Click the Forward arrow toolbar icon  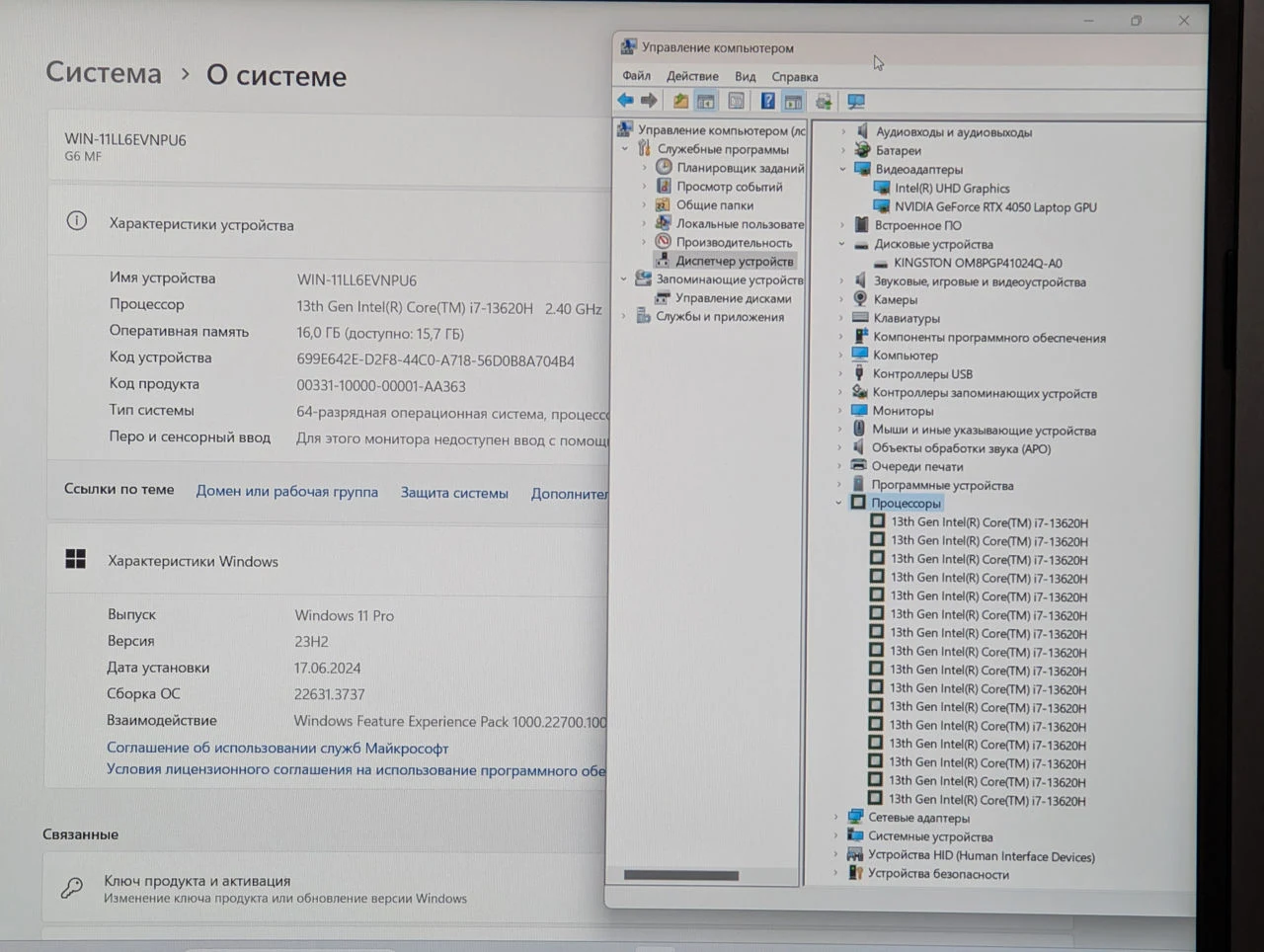pyautogui.click(x=649, y=101)
